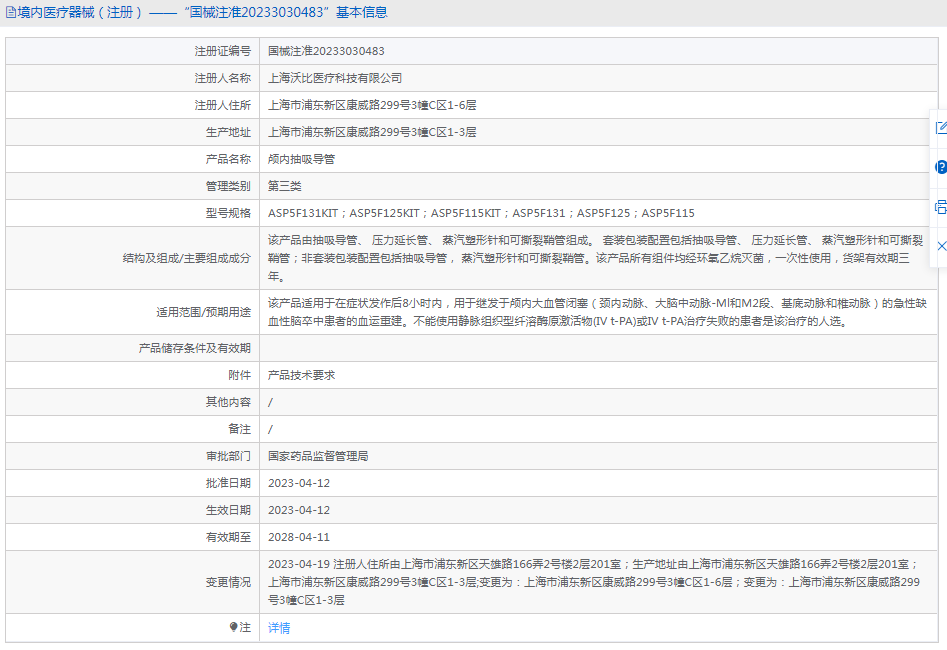This screenshot has width=947, height=650.
Task: Click the printer icon in side panel
Action: pos(941,207)
